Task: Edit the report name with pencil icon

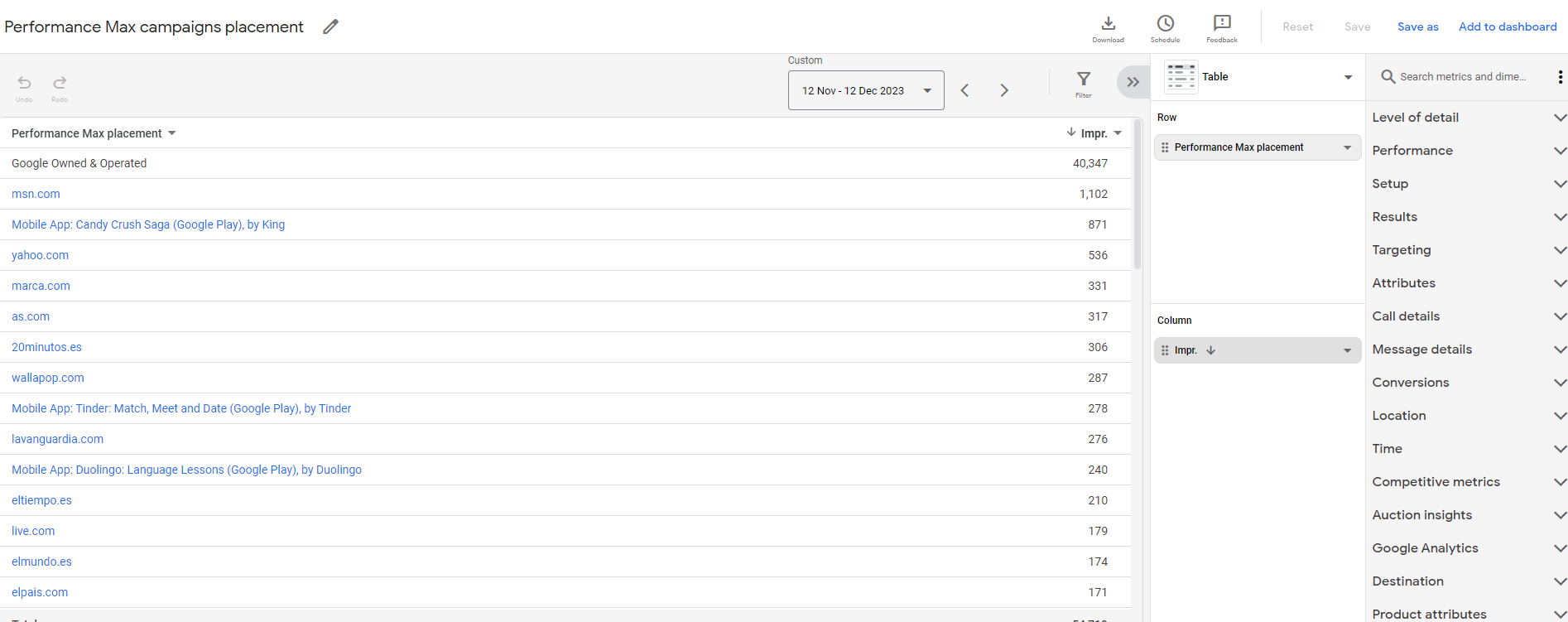Action: (x=330, y=27)
